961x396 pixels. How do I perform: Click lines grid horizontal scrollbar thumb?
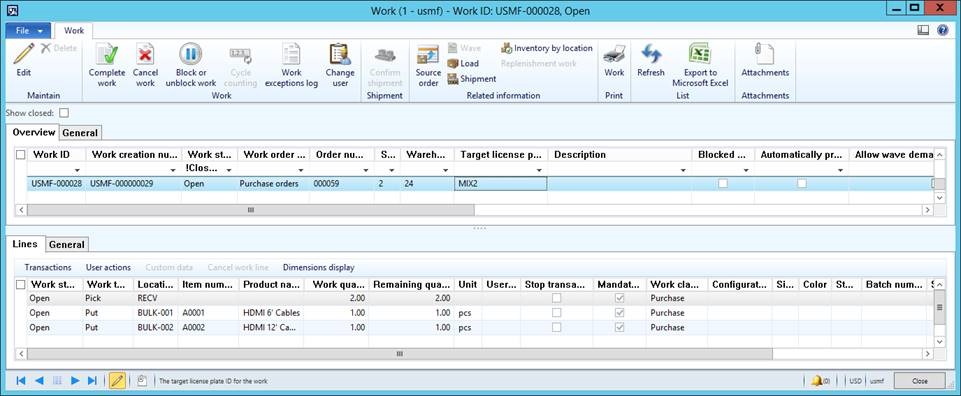pos(400,354)
